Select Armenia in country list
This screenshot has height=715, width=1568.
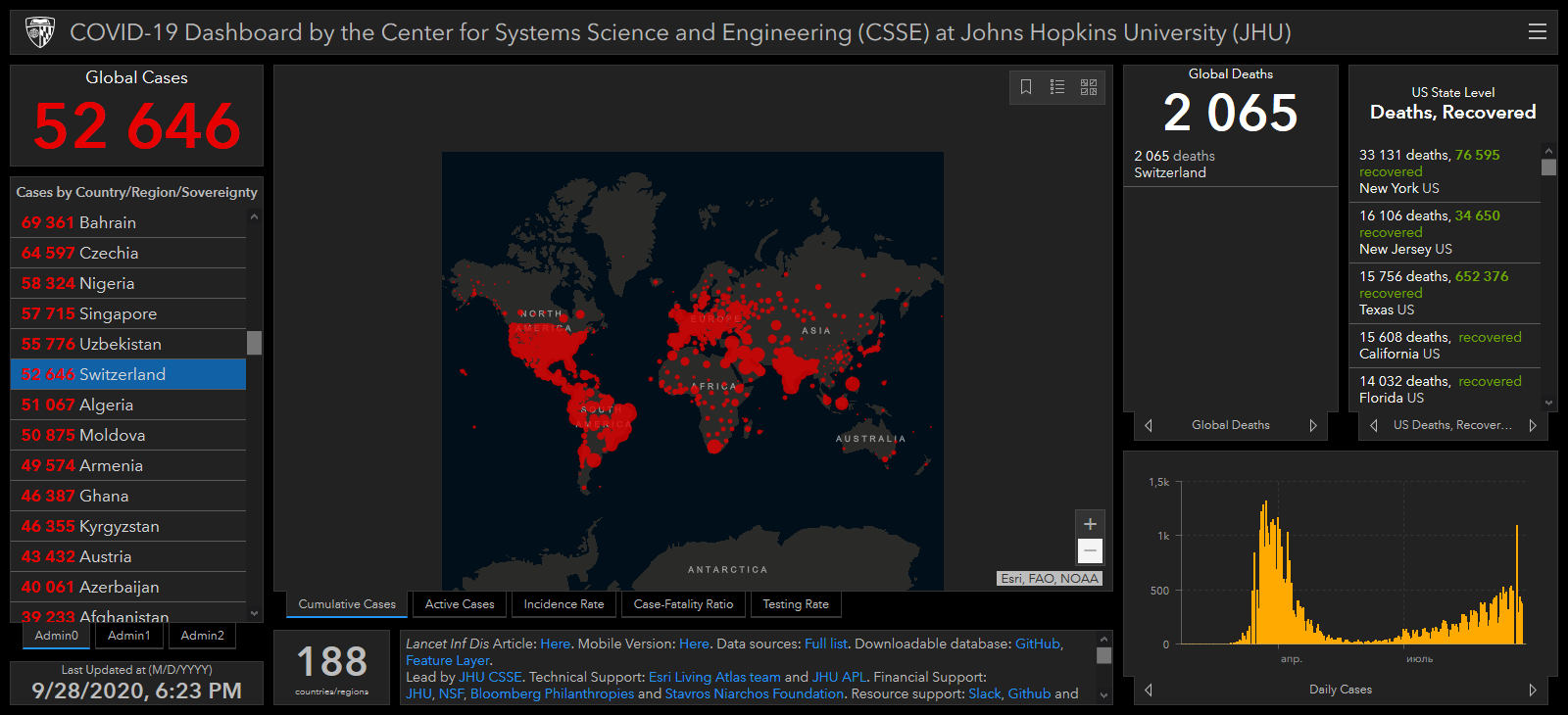(128, 465)
